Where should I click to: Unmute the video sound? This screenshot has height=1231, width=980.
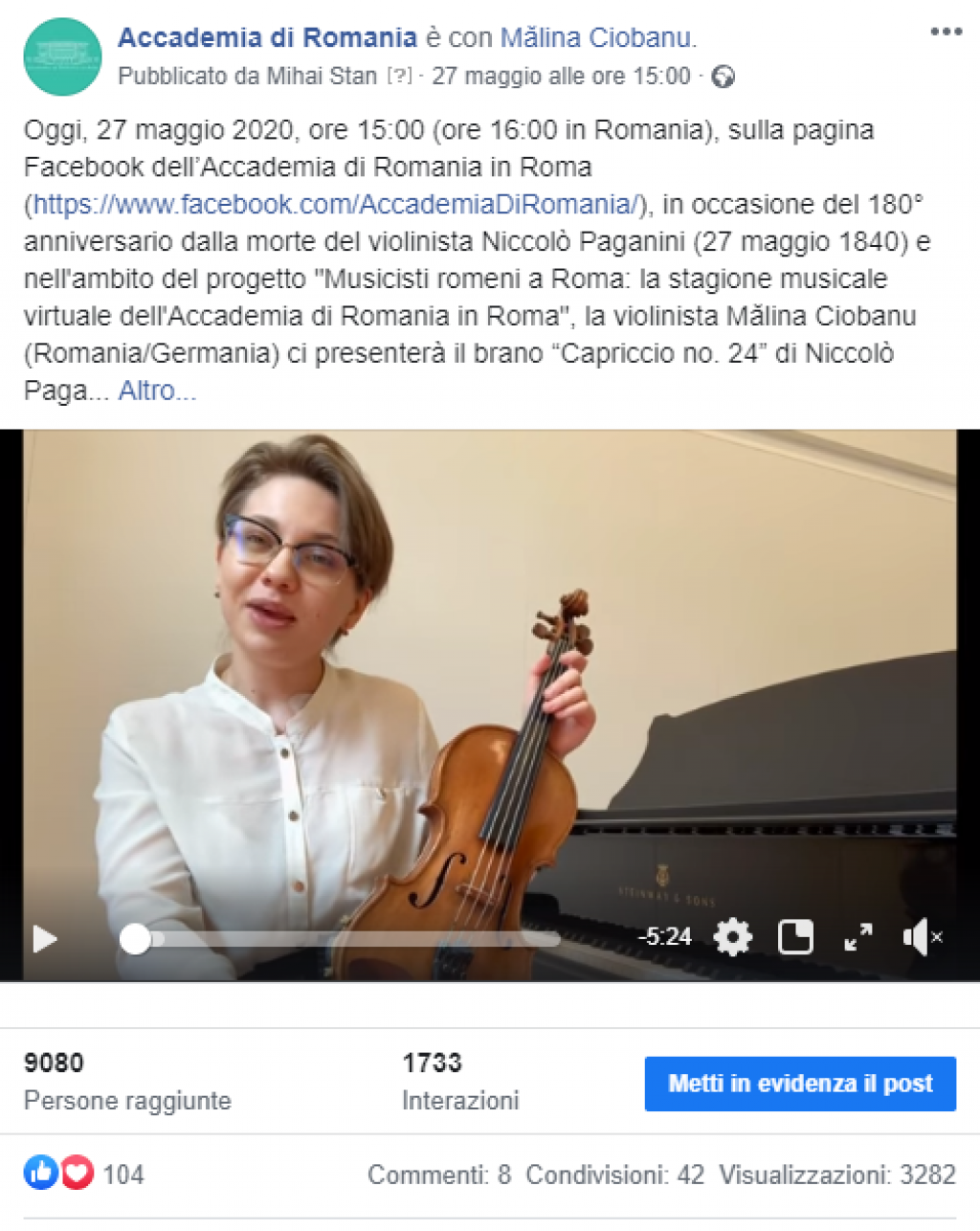(922, 937)
